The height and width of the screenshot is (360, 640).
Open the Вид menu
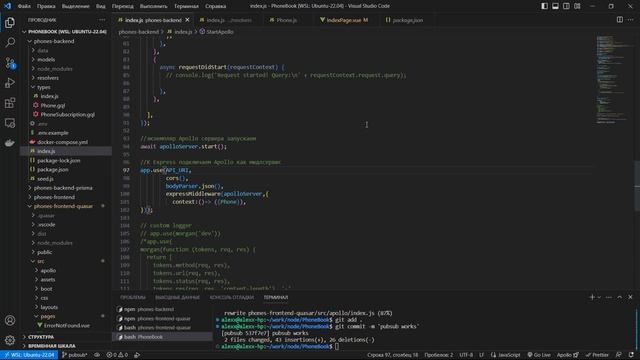[100, 6]
